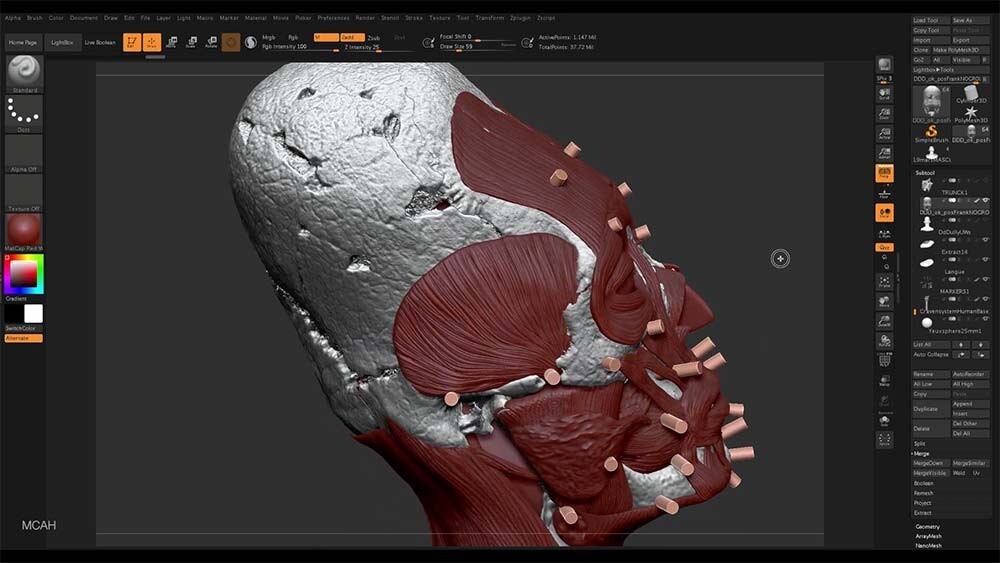Toggle the Zadd sculpt mode

(x=352, y=38)
